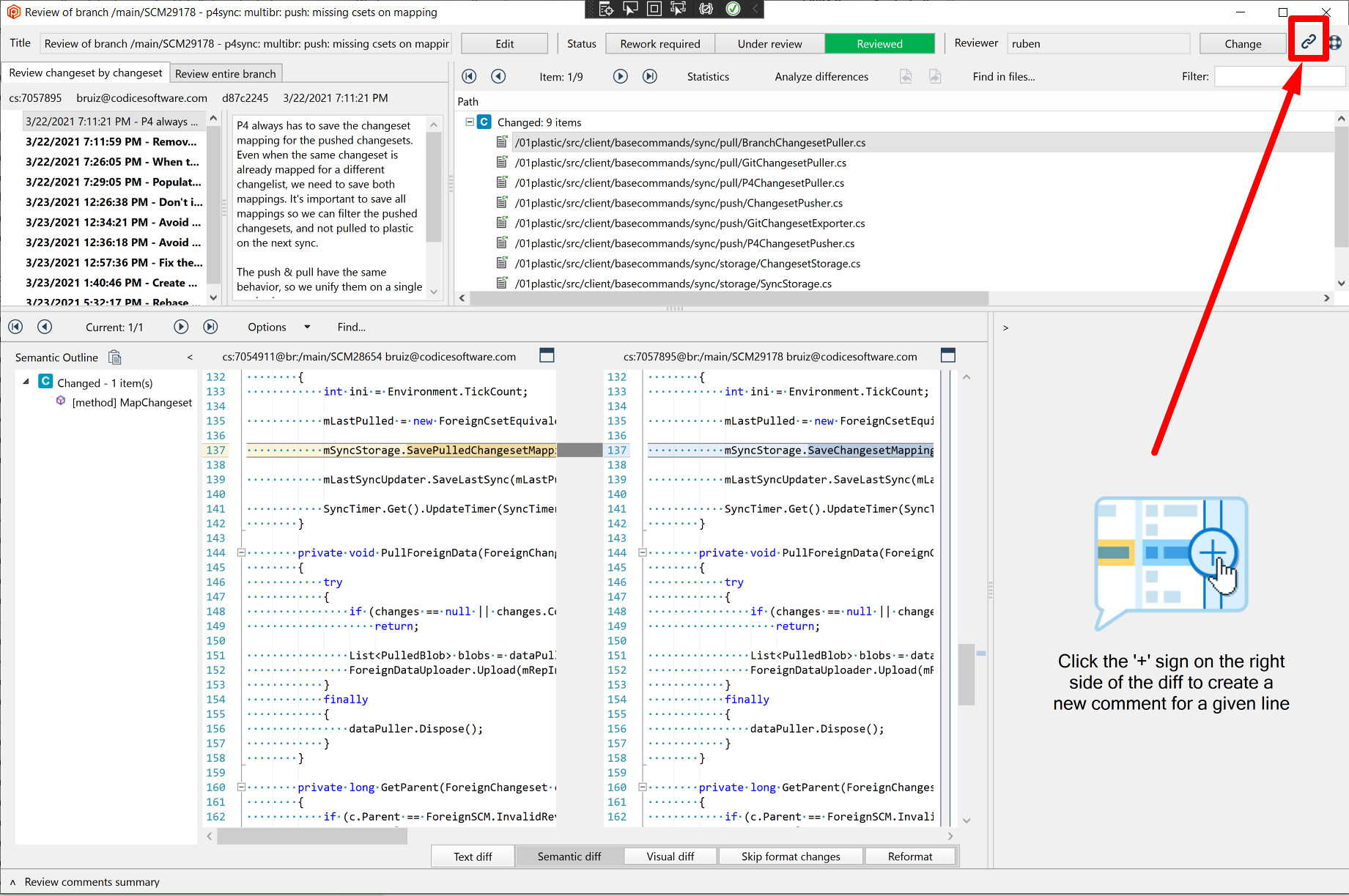Go to next difference in bottom pane

coord(180,327)
